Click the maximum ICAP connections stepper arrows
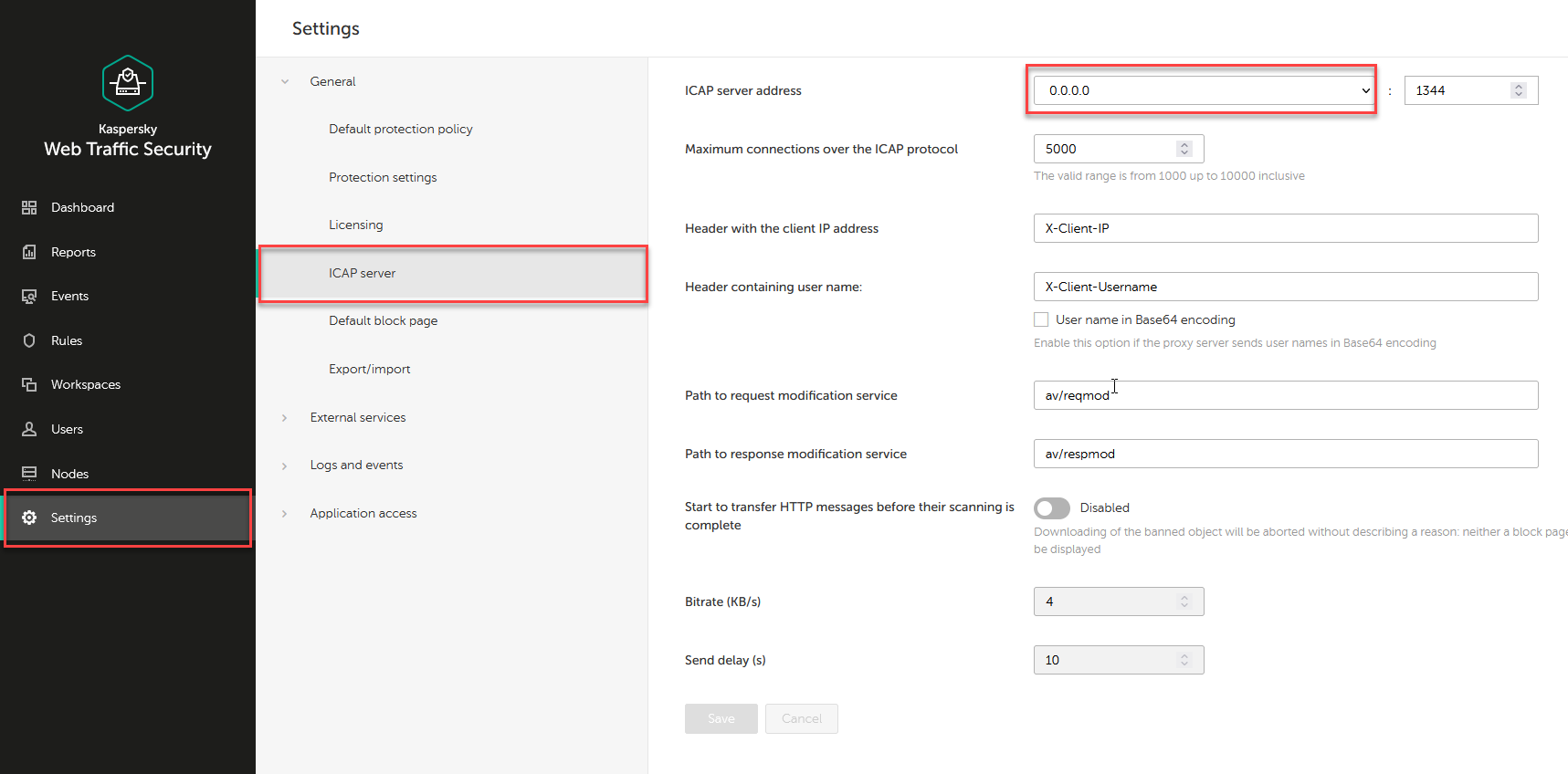The width and height of the screenshot is (1568, 774). (1184, 149)
